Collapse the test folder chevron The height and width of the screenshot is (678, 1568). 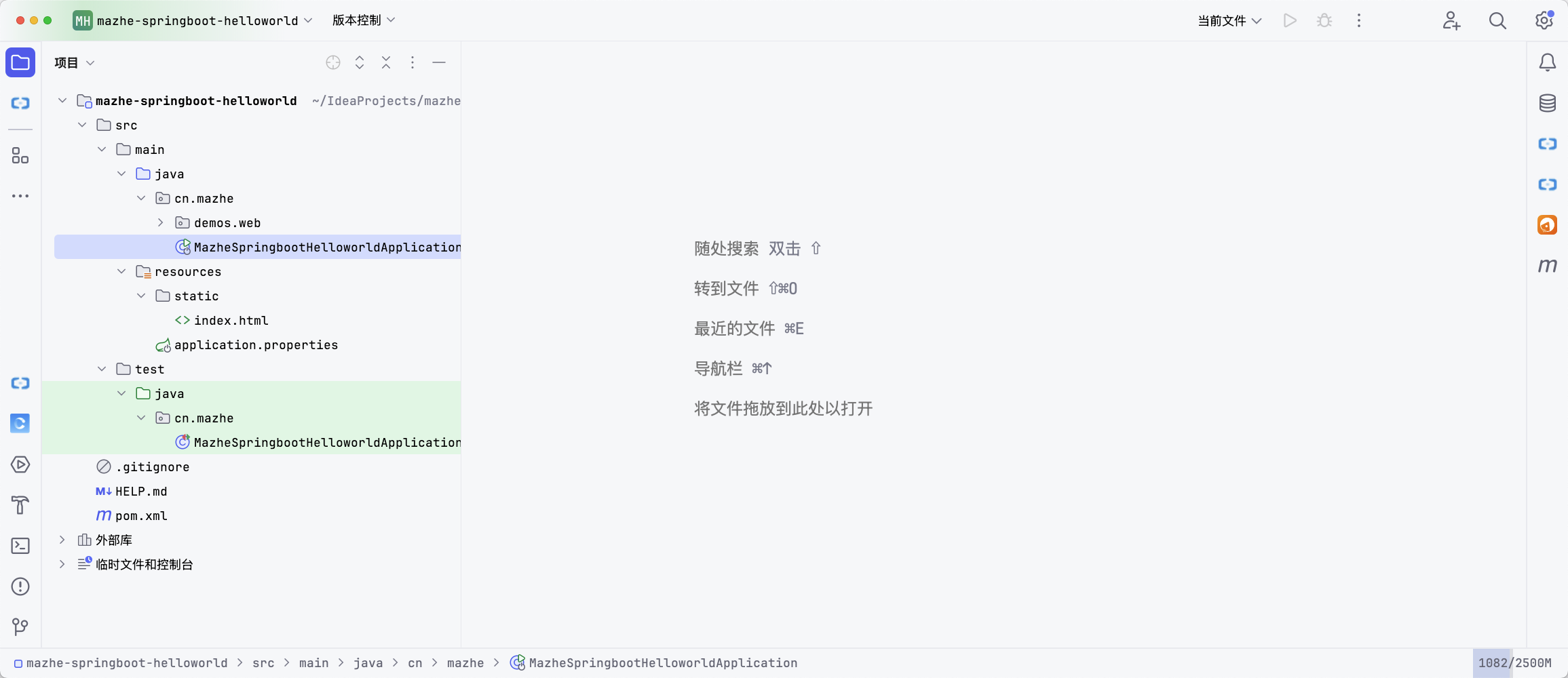pos(102,369)
